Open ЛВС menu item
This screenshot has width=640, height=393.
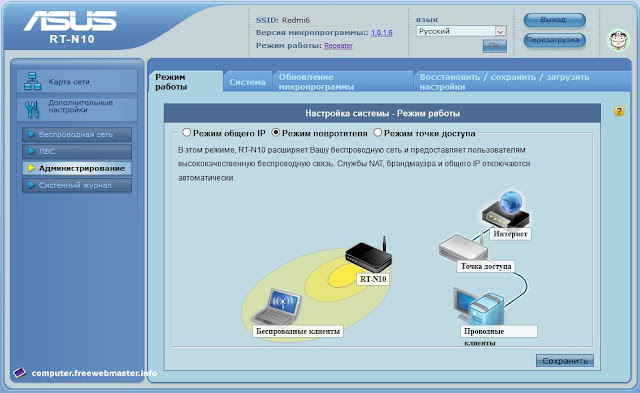pos(77,151)
